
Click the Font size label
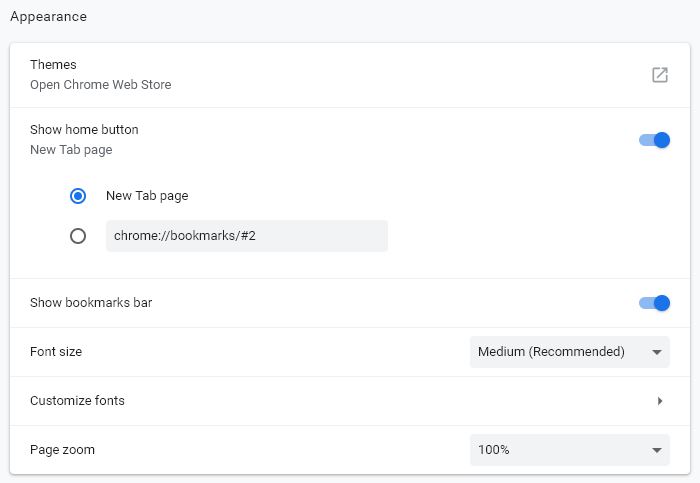[x=56, y=352]
